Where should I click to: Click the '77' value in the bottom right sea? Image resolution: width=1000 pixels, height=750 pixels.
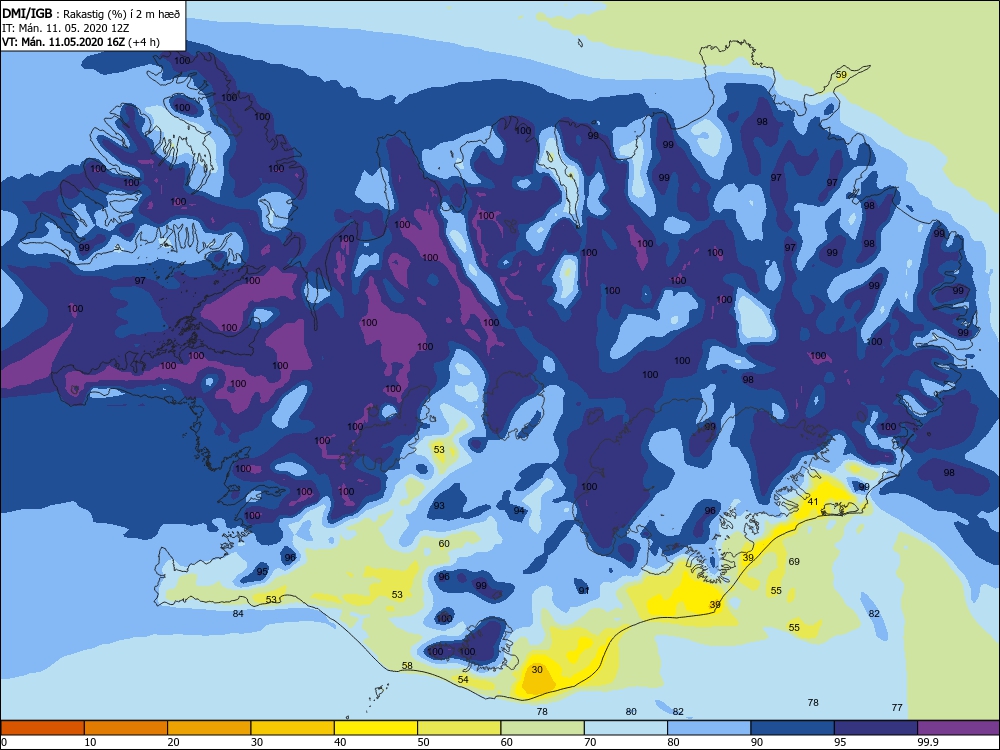pyautogui.click(x=897, y=707)
